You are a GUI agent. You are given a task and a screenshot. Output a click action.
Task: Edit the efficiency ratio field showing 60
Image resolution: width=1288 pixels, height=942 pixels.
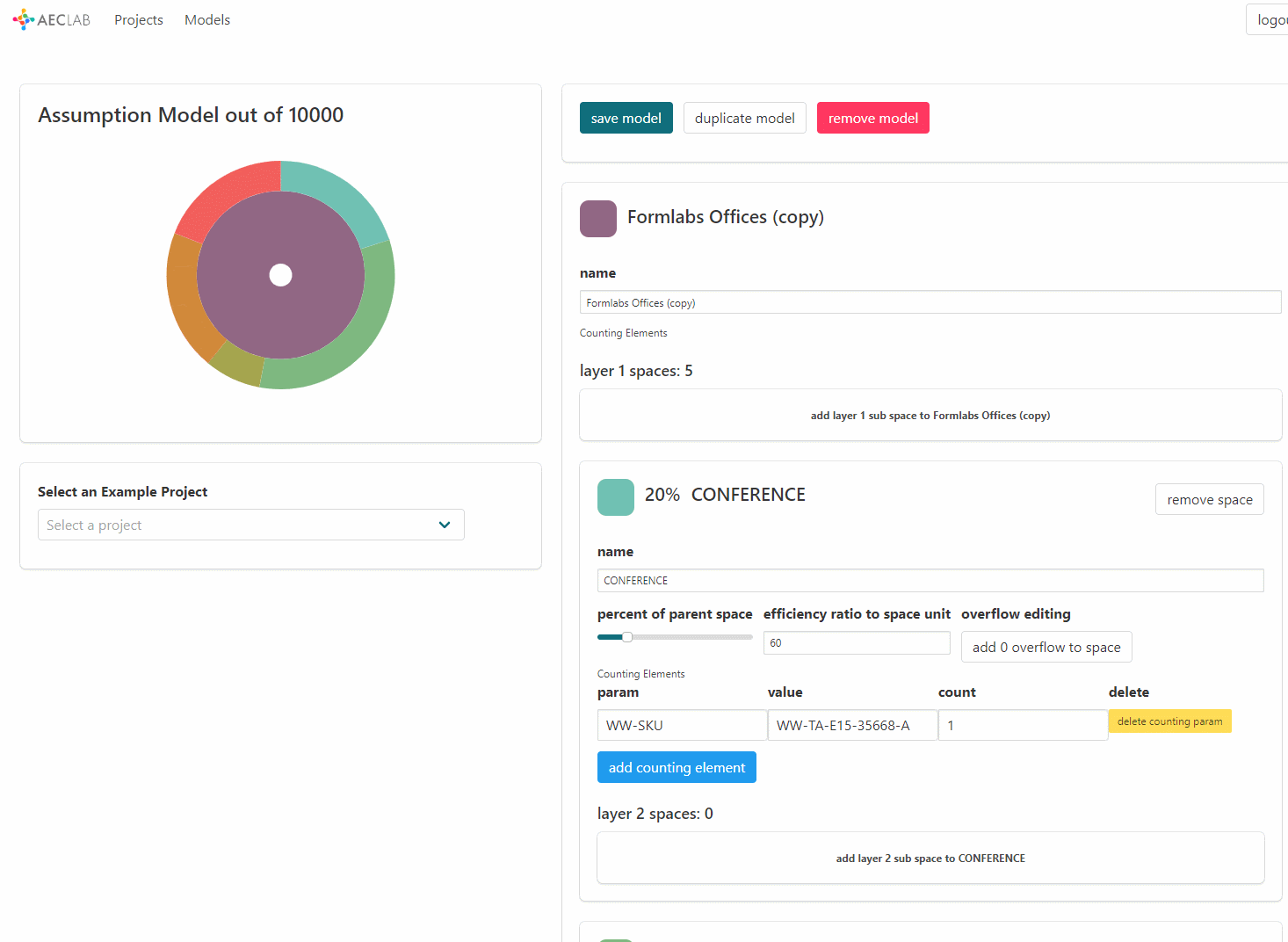pos(857,643)
